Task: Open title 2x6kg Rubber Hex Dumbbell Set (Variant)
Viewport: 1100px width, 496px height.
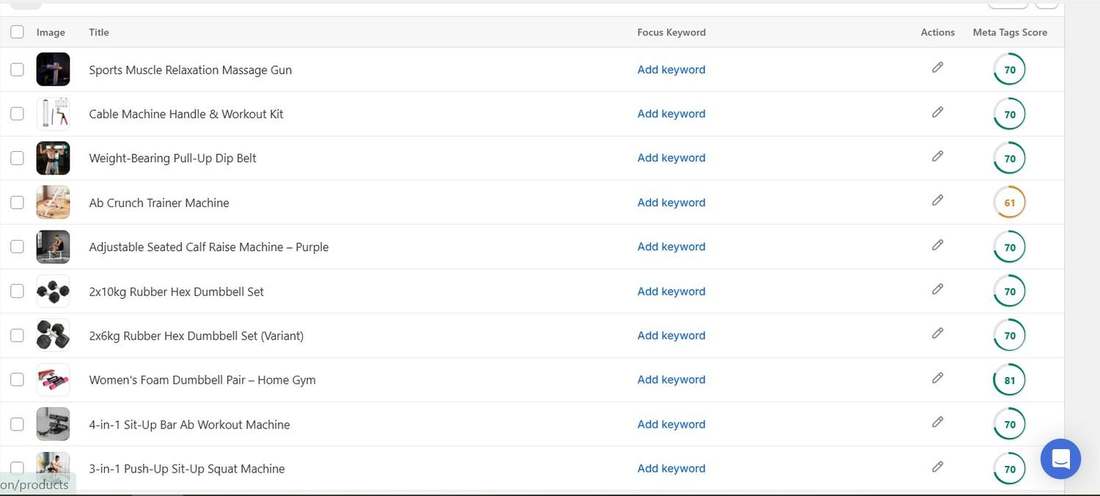Action: click(x=196, y=335)
